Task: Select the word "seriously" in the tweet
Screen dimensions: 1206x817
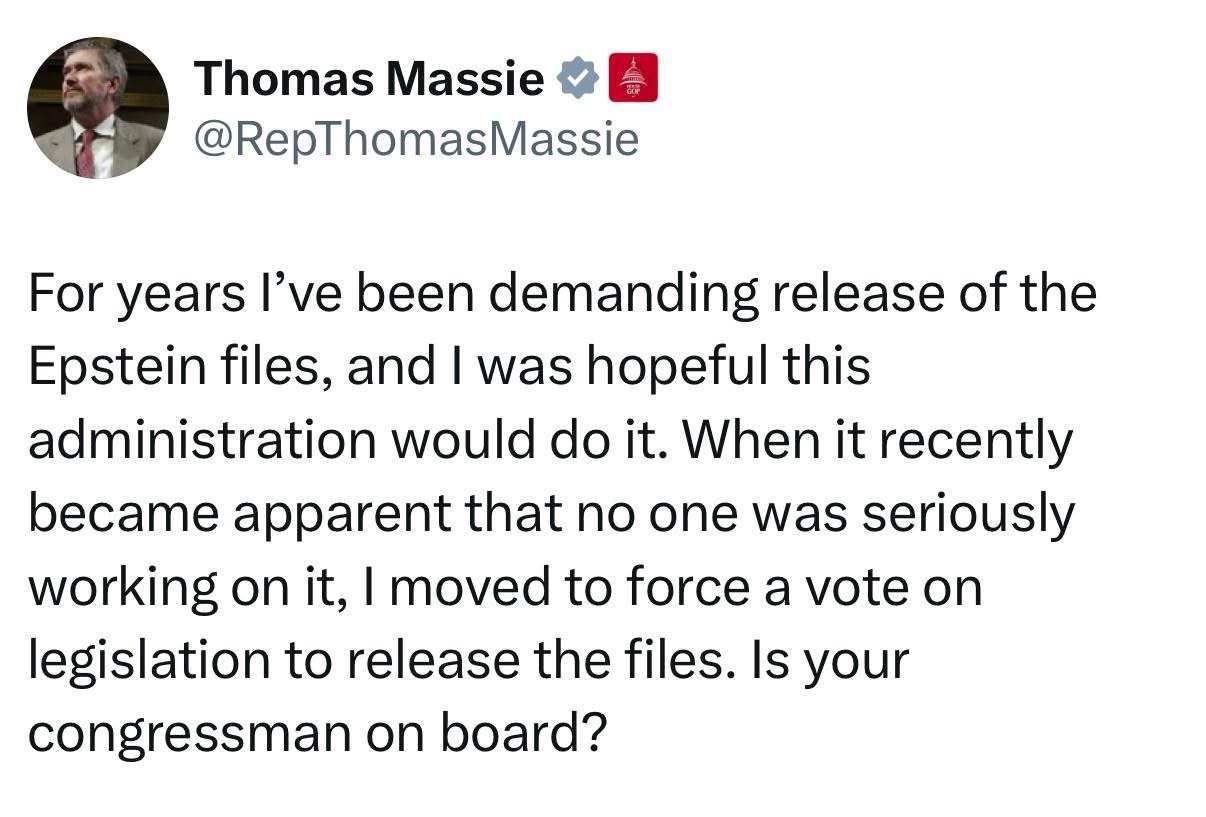Action: (968, 516)
